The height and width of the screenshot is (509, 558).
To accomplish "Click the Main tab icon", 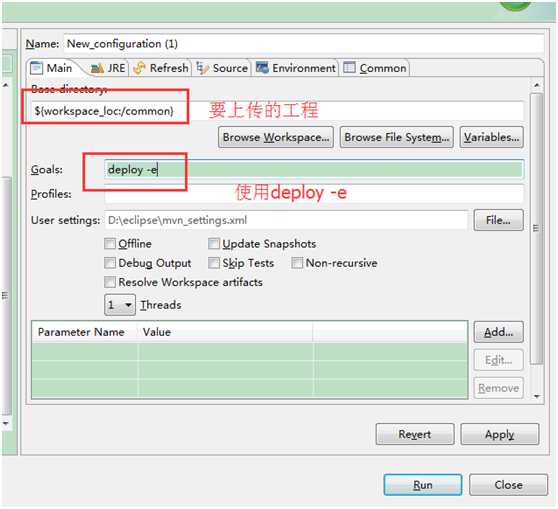I will pyautogui.click(x=36, y=68).
